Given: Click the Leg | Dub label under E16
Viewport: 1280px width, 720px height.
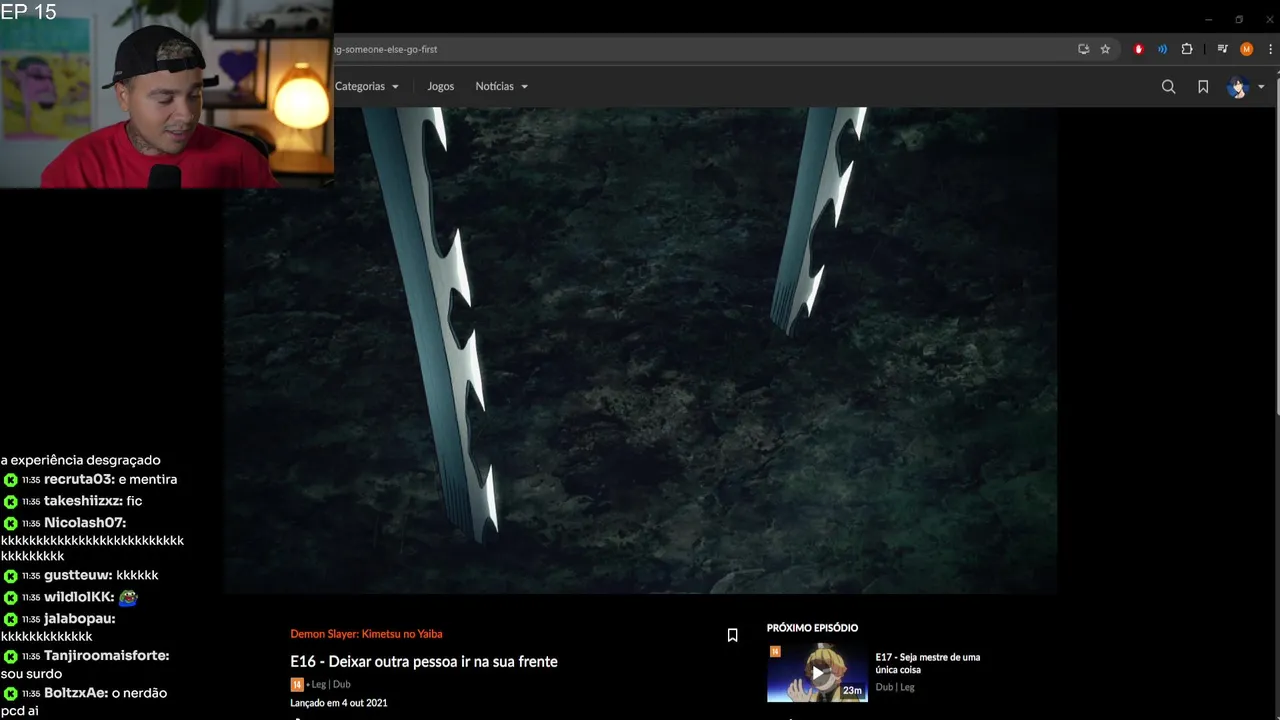Looking at the screenshot, I should tap(331, 685).
